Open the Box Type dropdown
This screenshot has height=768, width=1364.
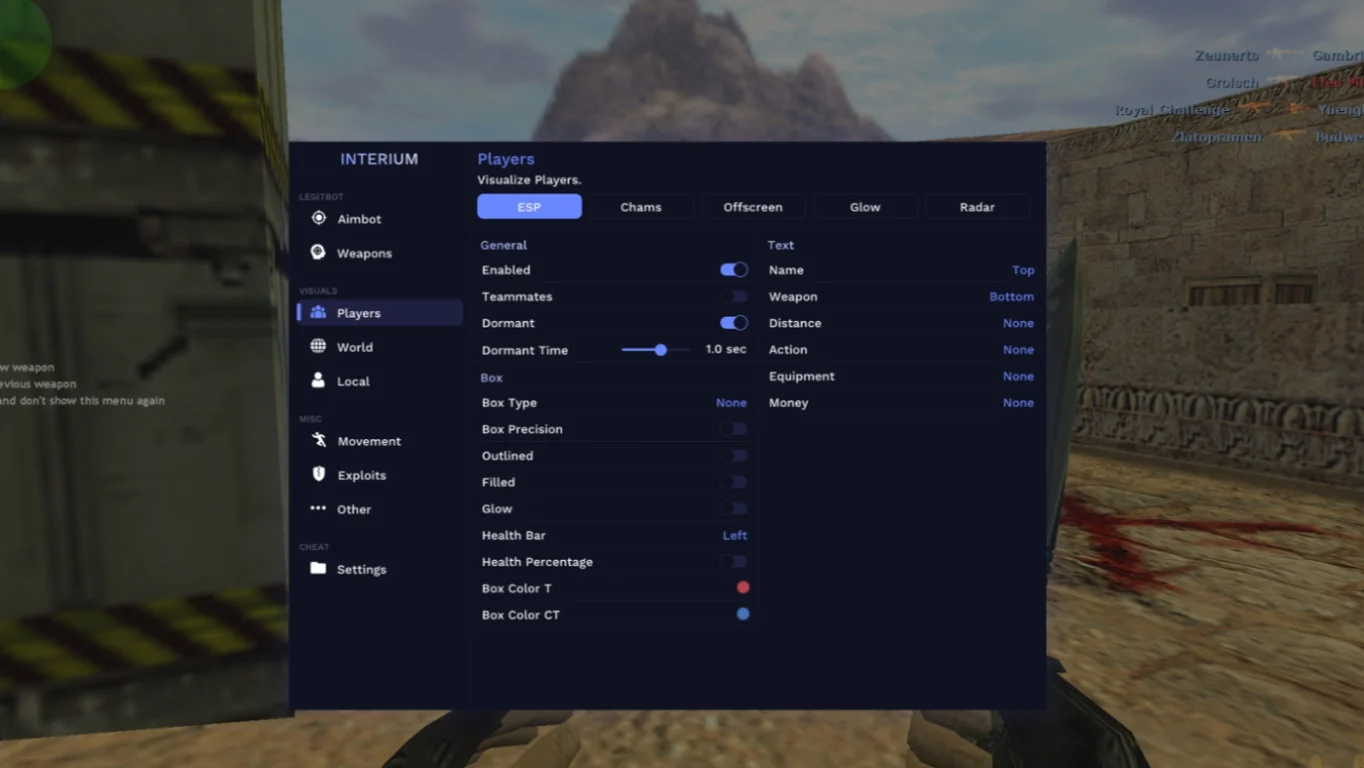(731, 402)
